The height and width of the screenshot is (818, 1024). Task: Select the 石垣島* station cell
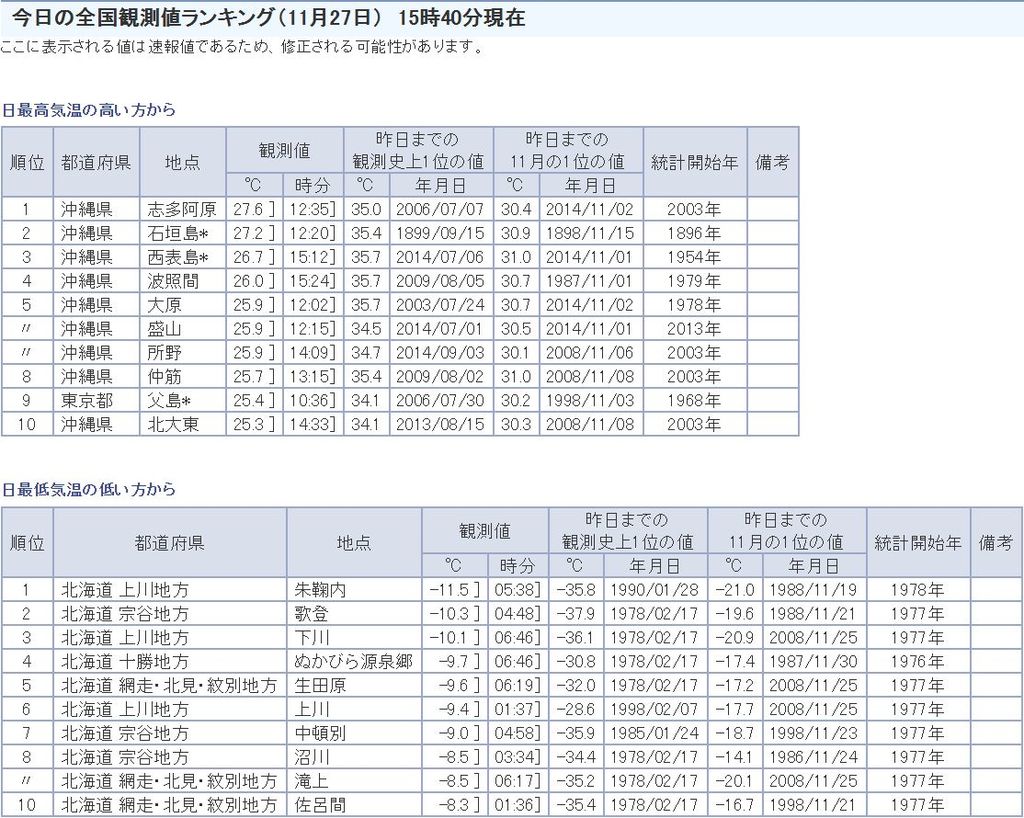[183, 233]
